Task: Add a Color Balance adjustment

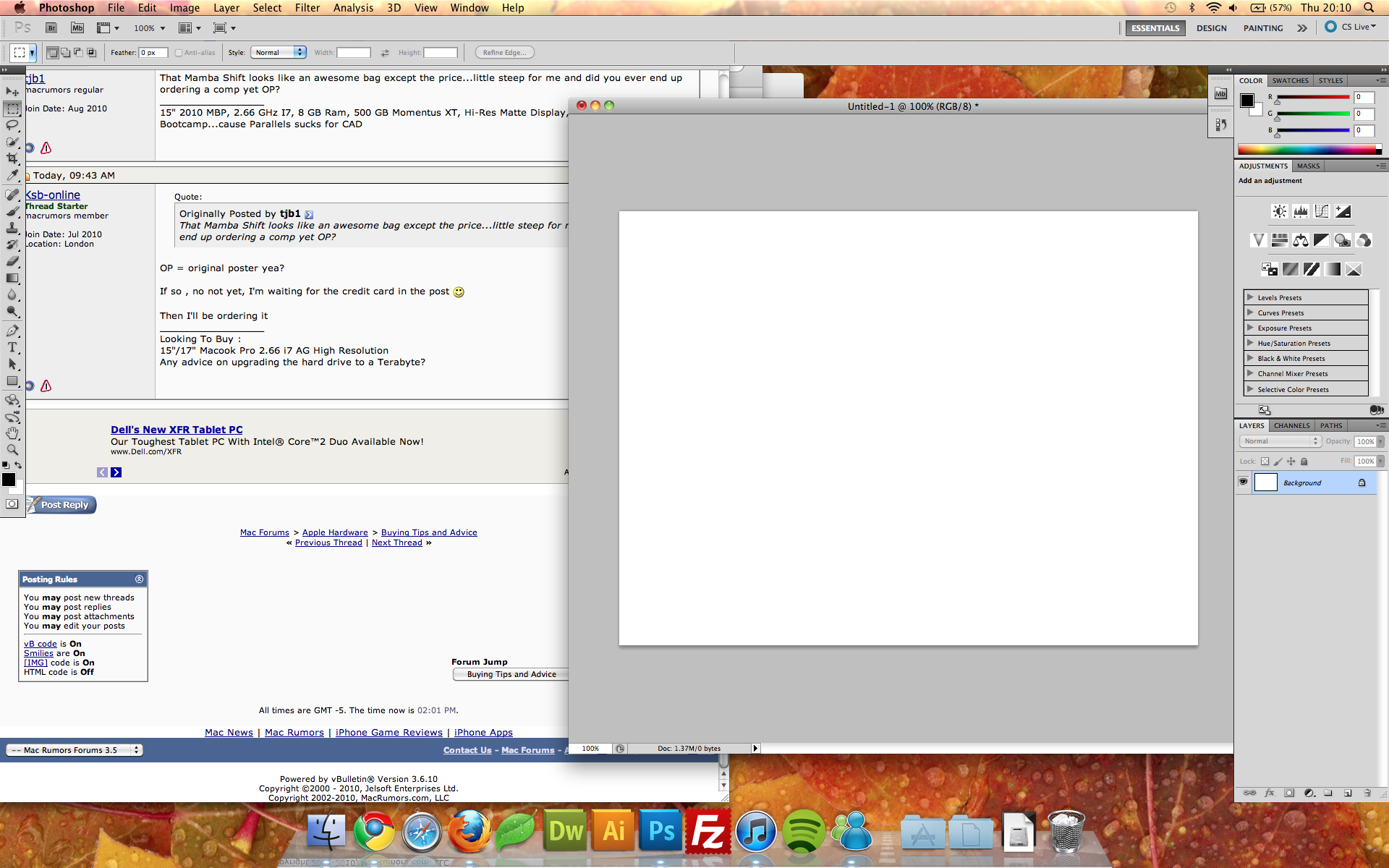Action: click(1301, 240)
